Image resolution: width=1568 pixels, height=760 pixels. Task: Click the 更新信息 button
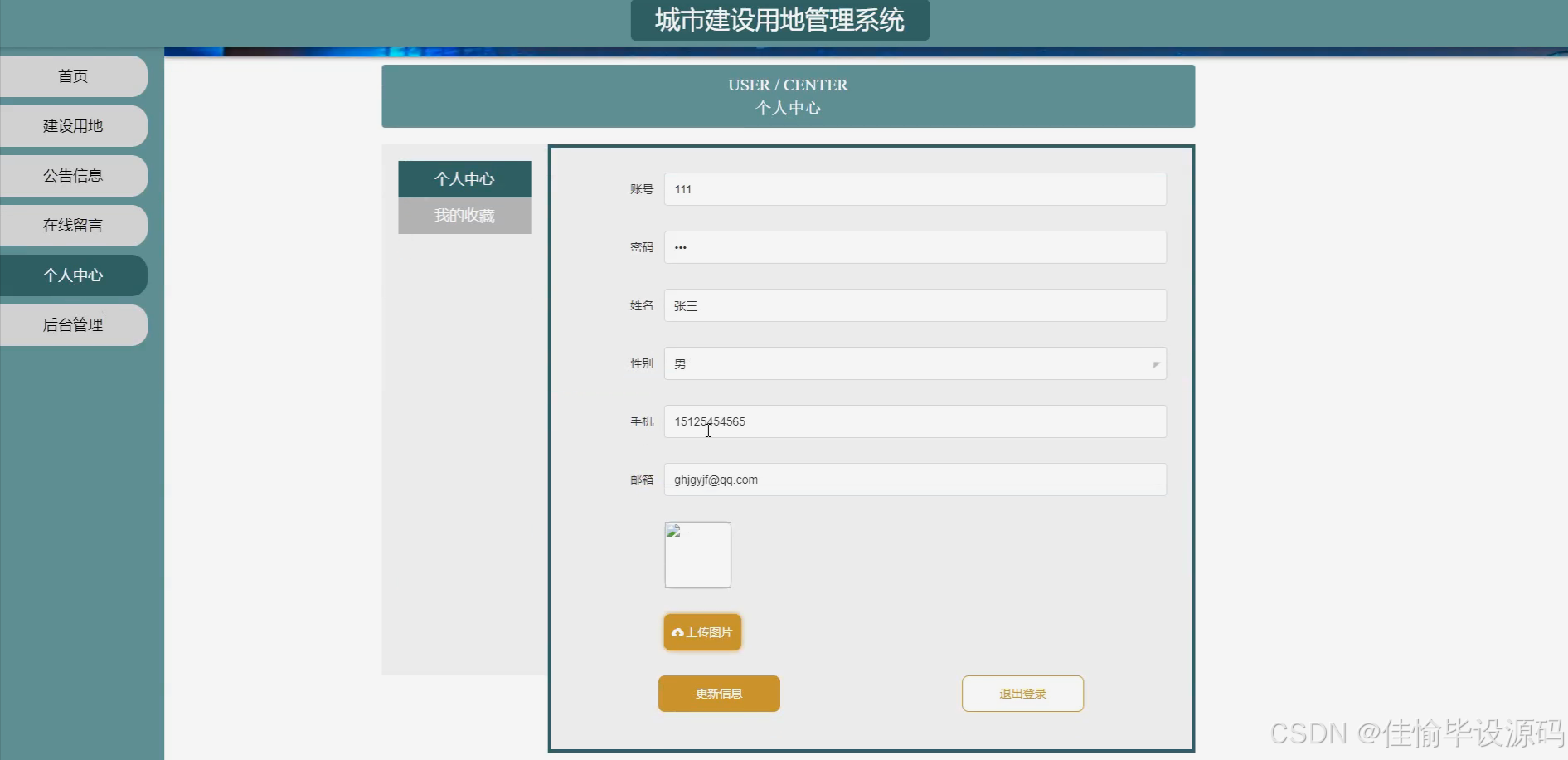click(719, 694)
